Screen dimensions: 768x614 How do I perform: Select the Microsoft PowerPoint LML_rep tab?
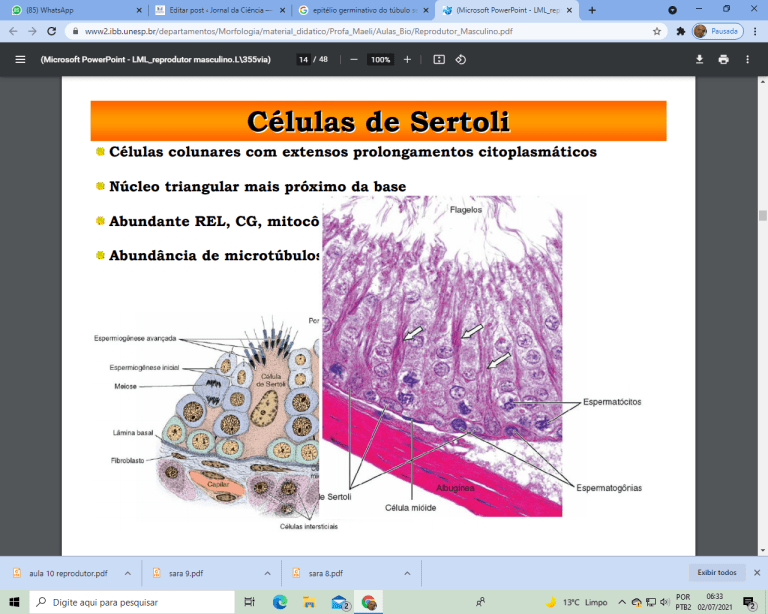tap(507, 10)
